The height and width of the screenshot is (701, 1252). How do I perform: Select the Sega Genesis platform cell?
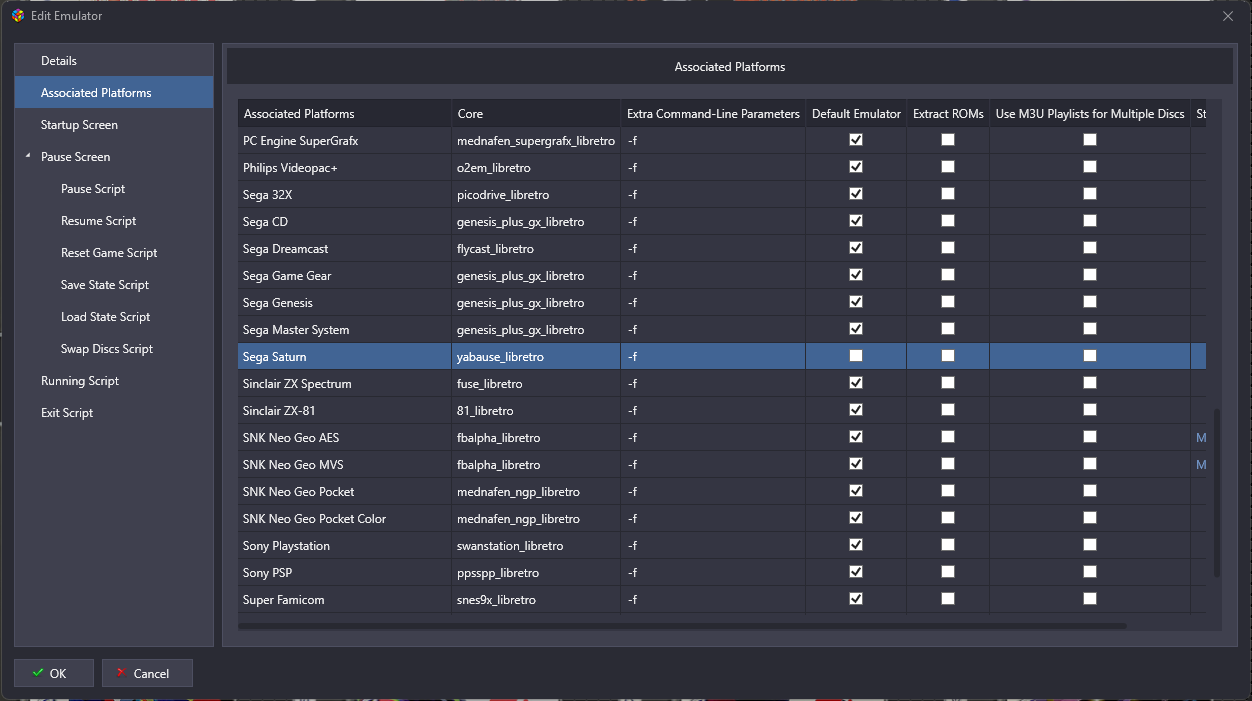coord(344,302)
